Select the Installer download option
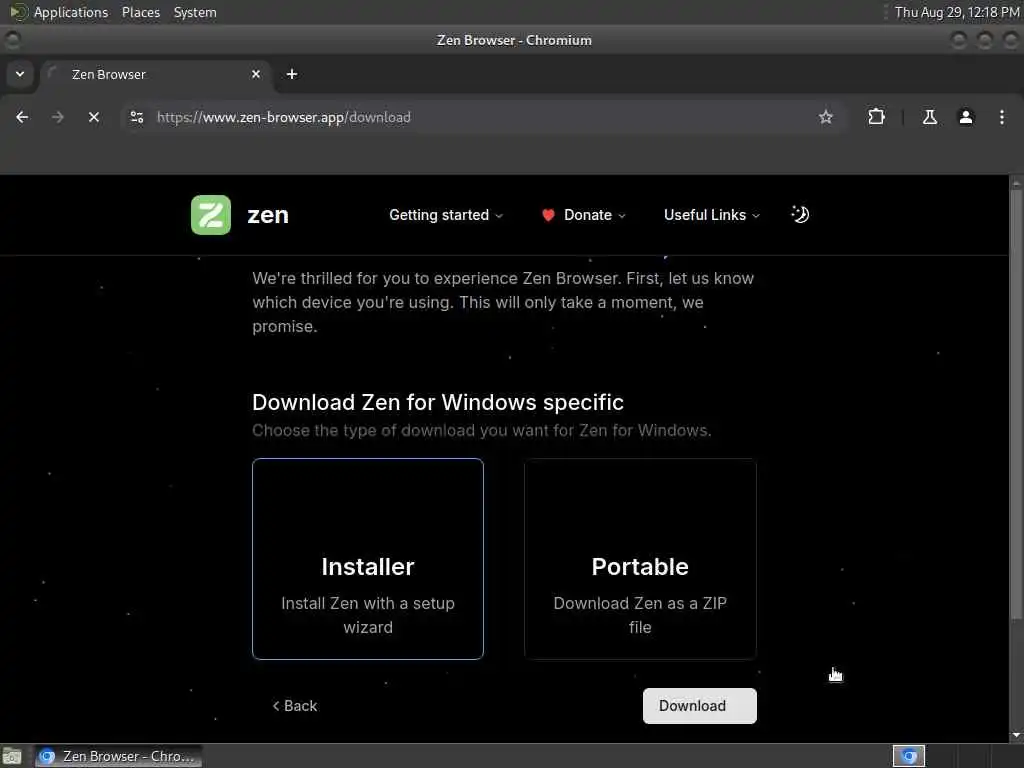 (368, 559)
